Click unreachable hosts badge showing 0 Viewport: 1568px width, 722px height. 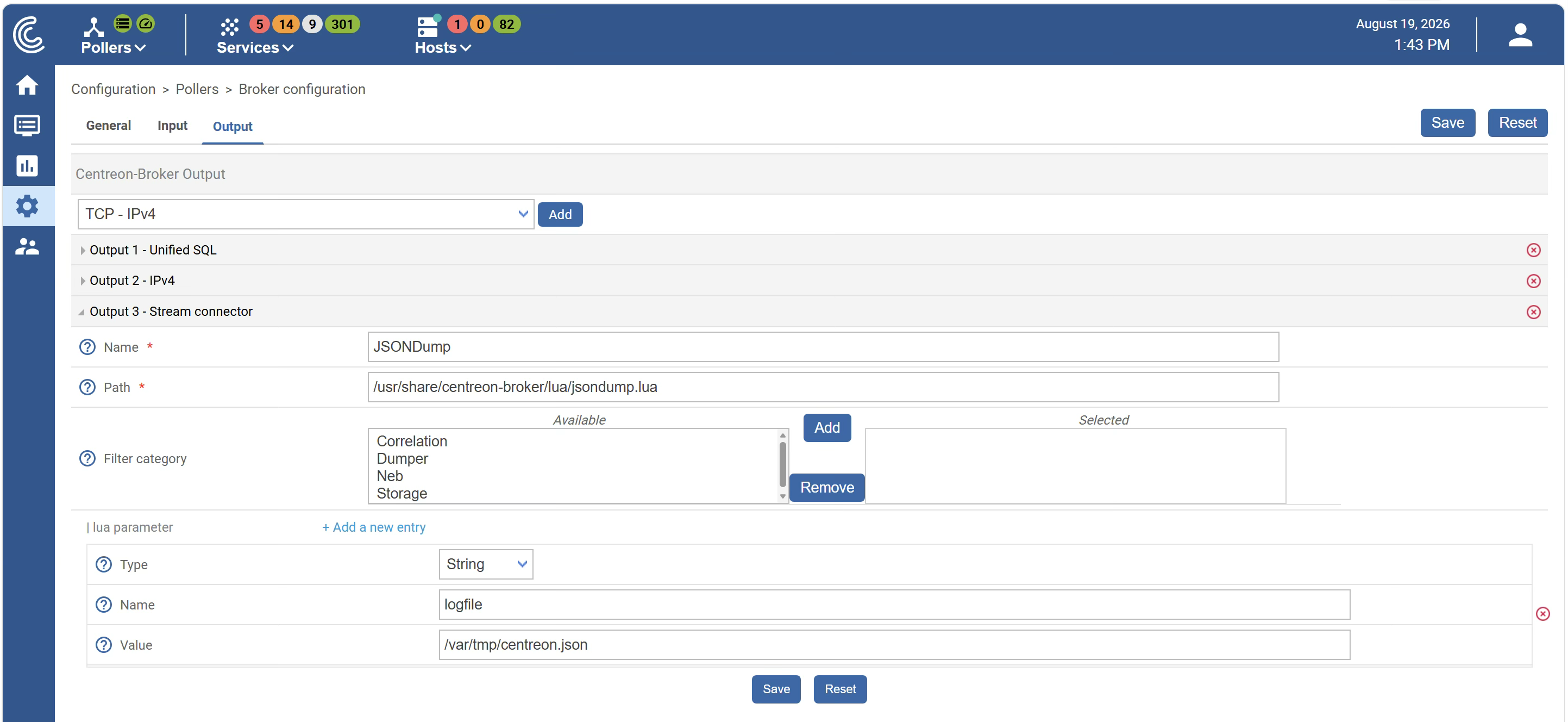480,24
